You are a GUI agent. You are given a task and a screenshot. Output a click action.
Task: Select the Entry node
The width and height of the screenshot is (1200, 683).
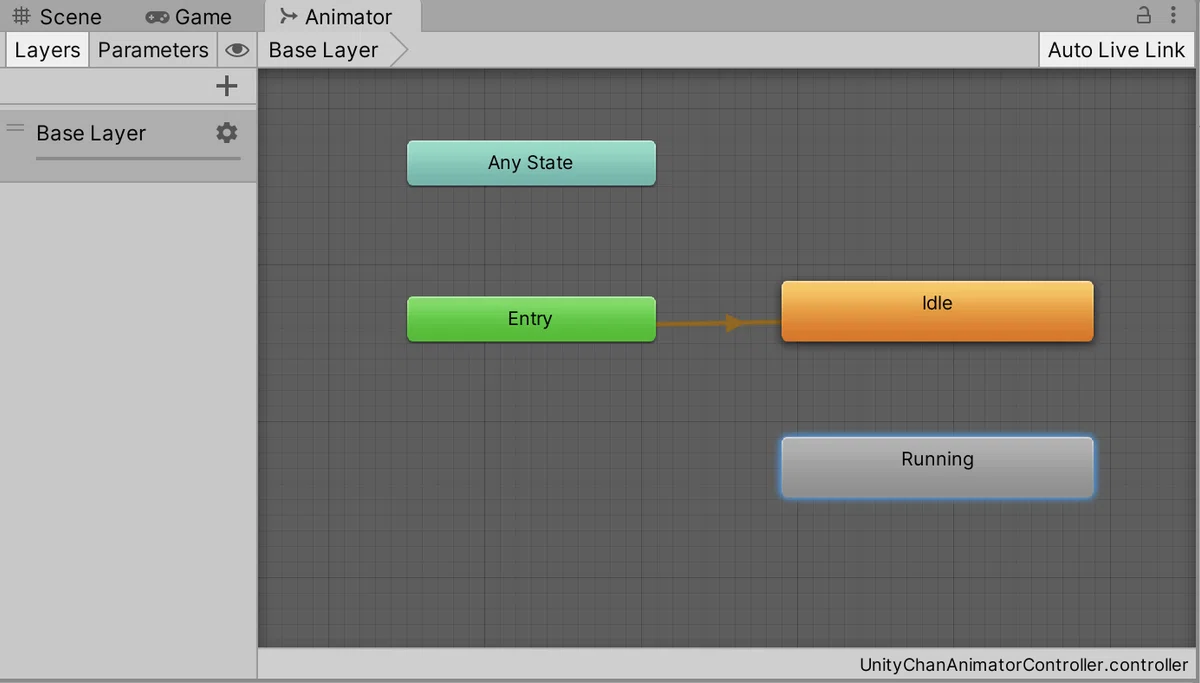coord(531,319)
